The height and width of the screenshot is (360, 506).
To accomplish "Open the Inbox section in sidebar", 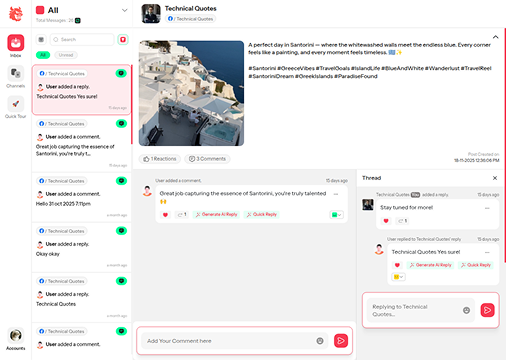I will click(16, 46).
